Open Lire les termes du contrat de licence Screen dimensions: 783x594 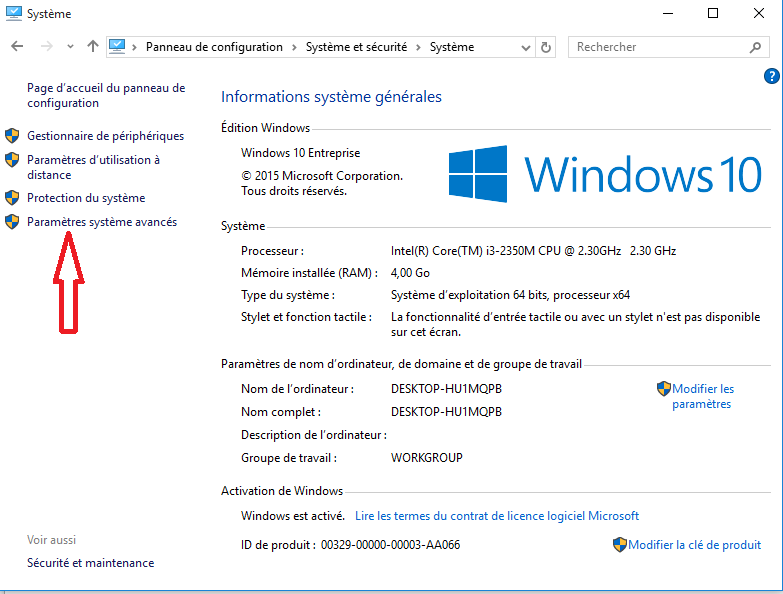pyautogui.click(x=497, y=516)
